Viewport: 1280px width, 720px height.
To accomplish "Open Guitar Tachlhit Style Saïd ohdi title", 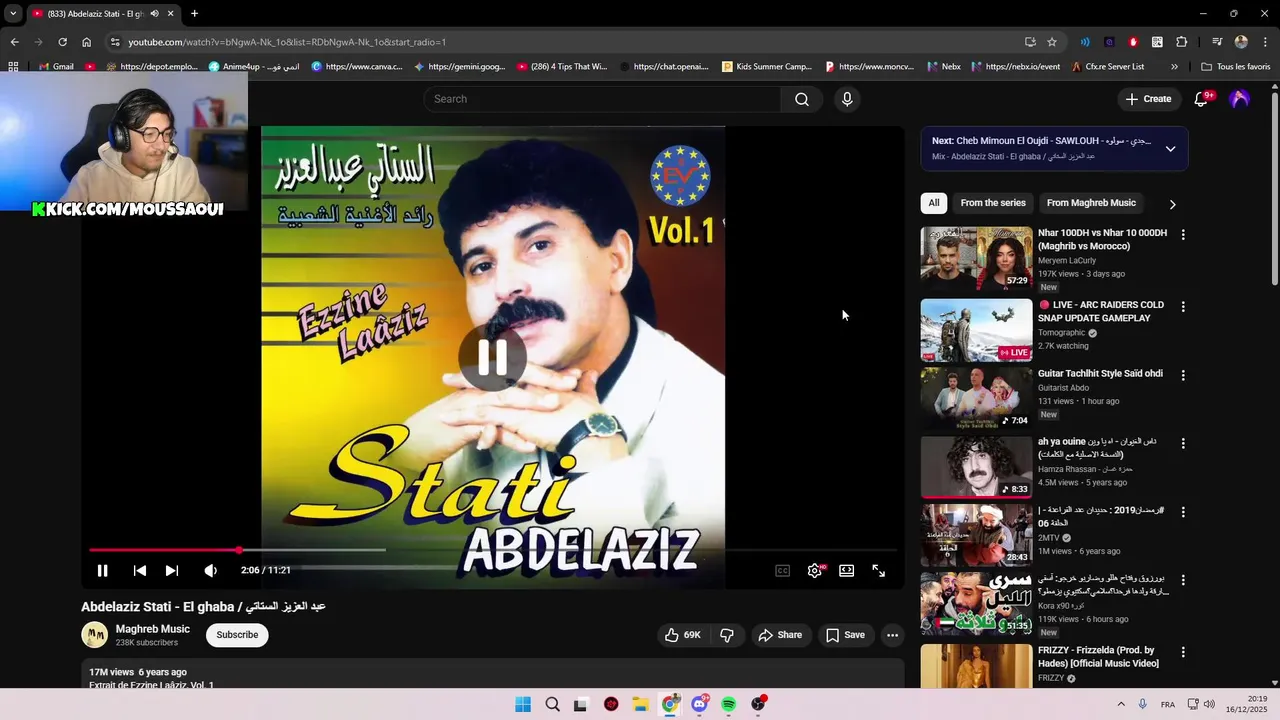I will pos(1100,374).
